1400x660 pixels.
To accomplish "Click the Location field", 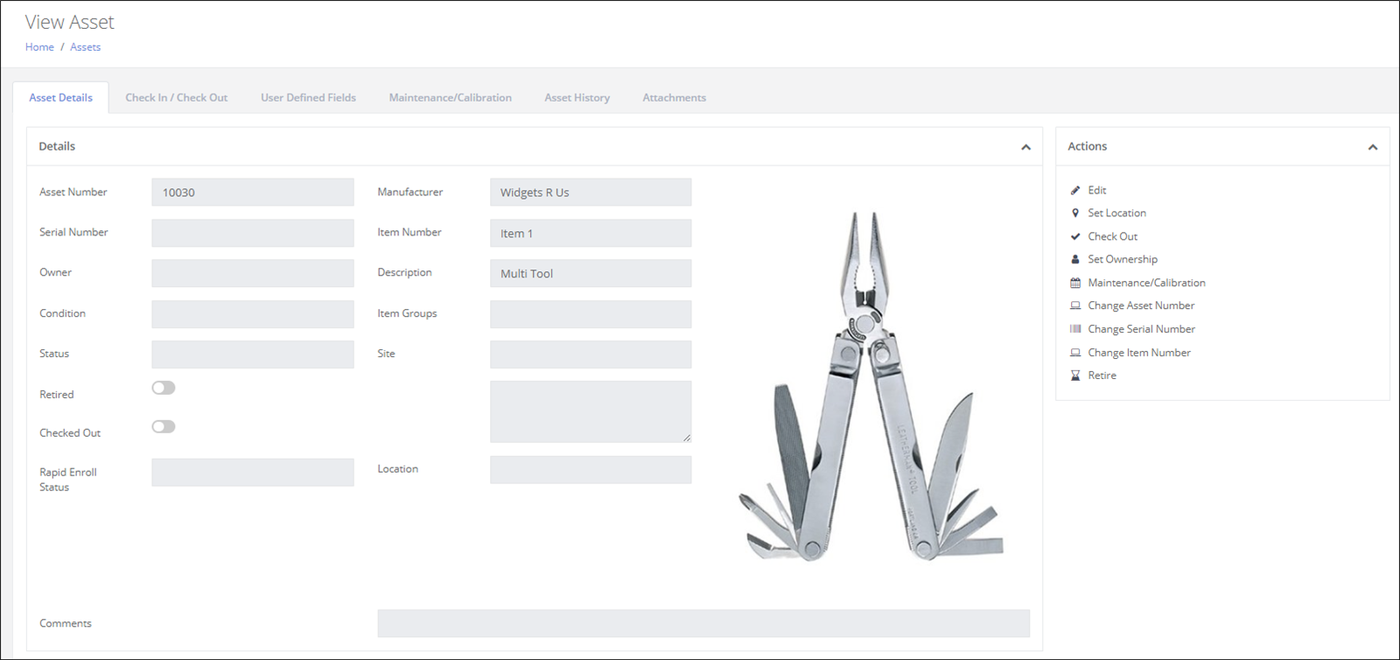I will [x=591, y=470].
